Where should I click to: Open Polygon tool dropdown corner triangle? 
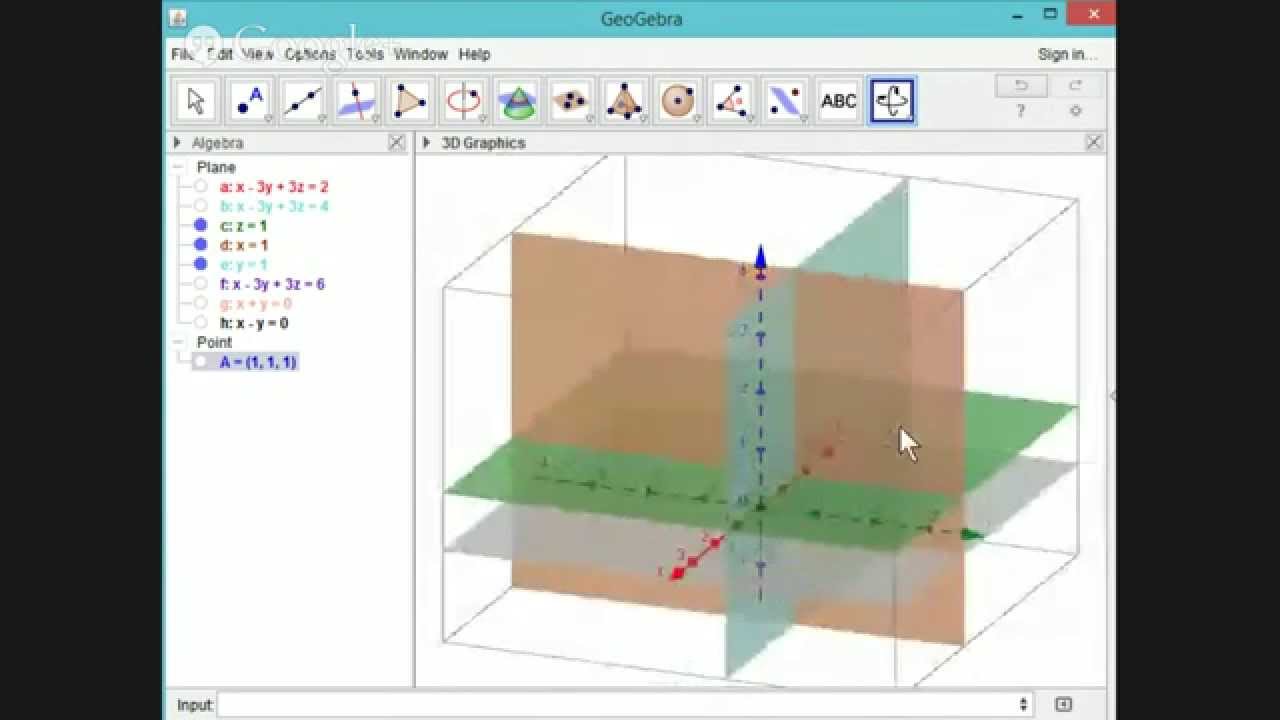click(430, 119)
